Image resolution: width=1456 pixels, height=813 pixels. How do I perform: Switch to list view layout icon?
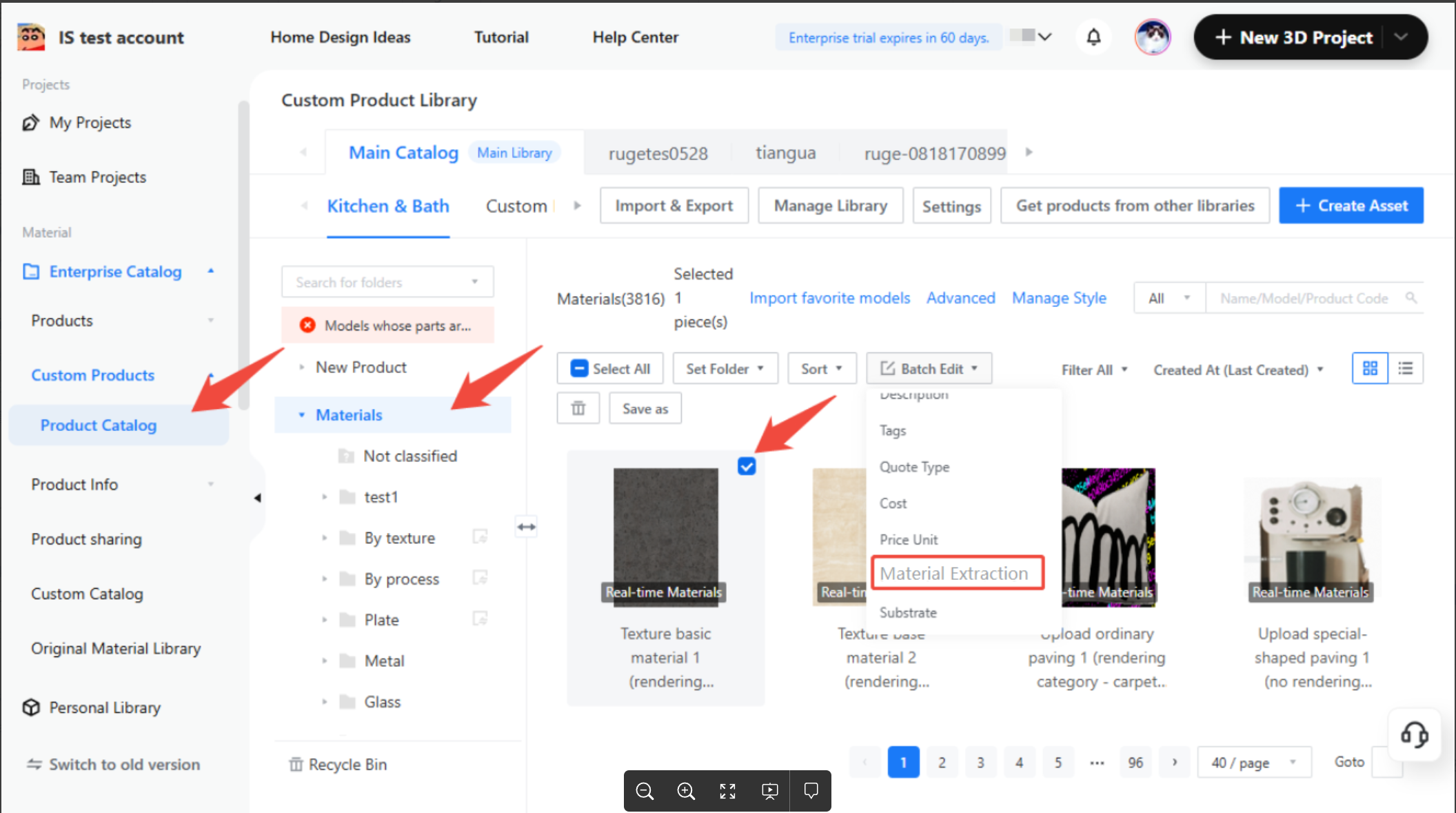1405,369
